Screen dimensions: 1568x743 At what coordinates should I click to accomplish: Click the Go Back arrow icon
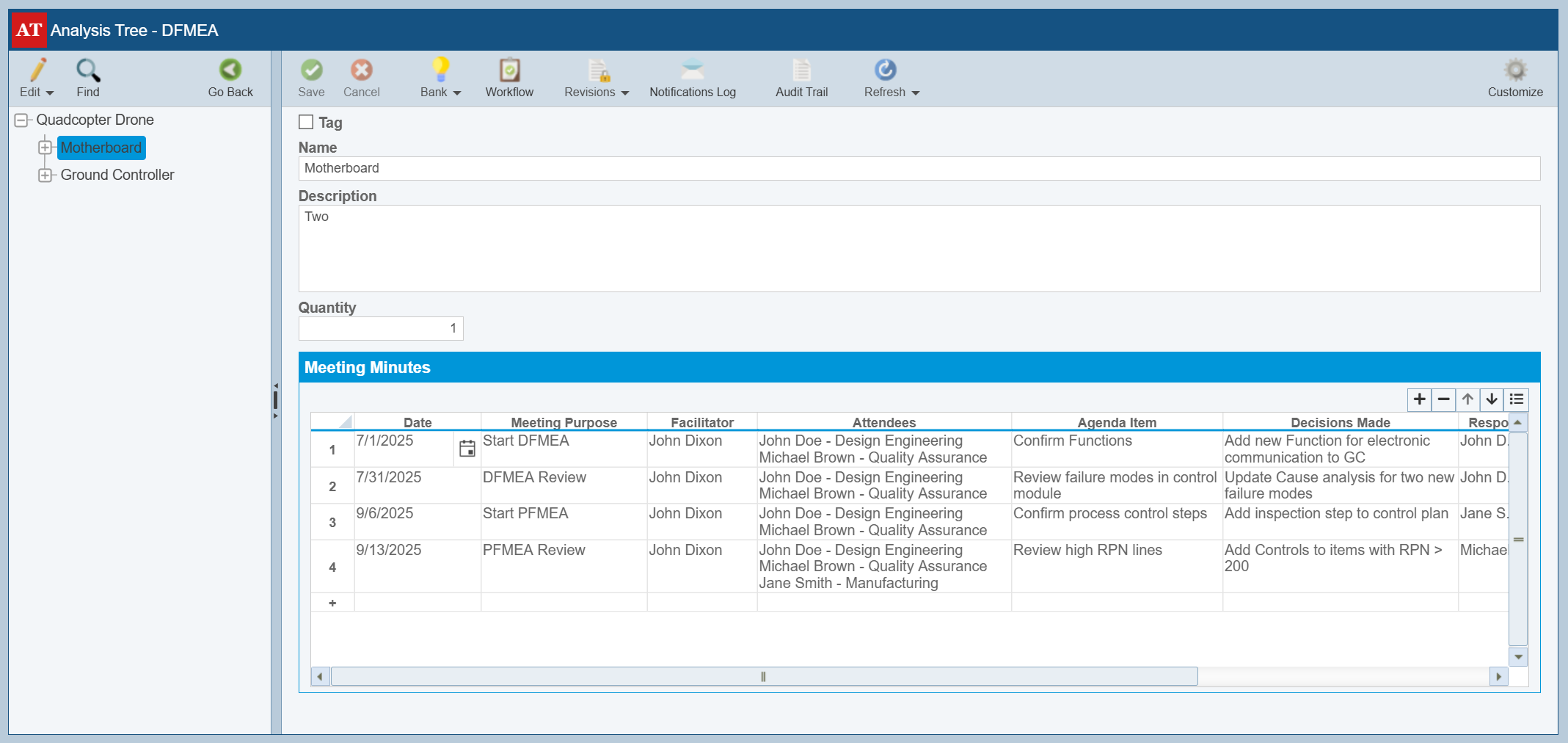[230, 70]
